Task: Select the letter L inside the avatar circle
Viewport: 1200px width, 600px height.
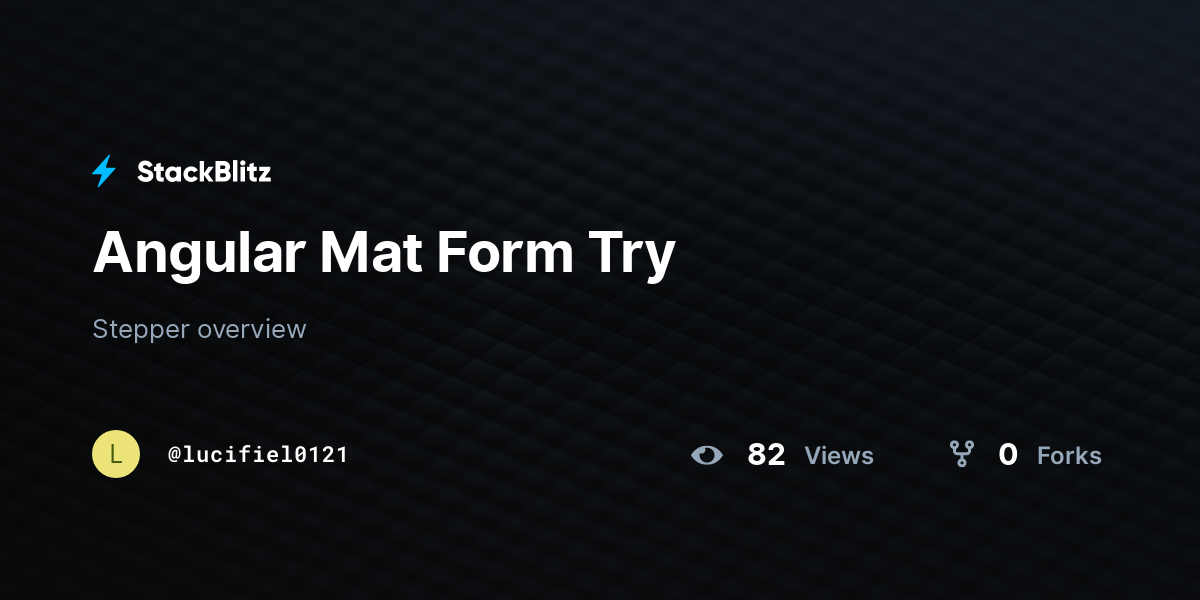Action: pyautogui.click(x=116, y=455)
